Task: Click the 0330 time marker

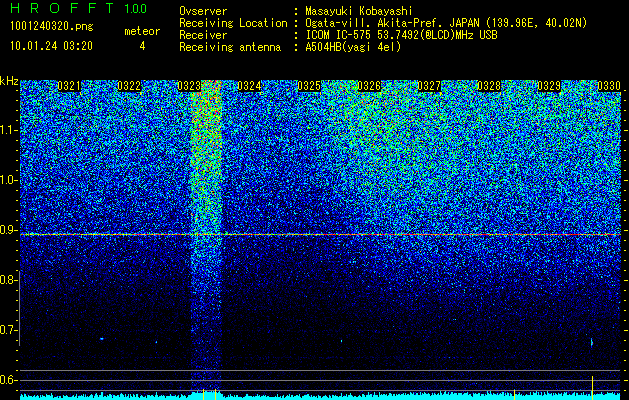Action: point(609,86)
